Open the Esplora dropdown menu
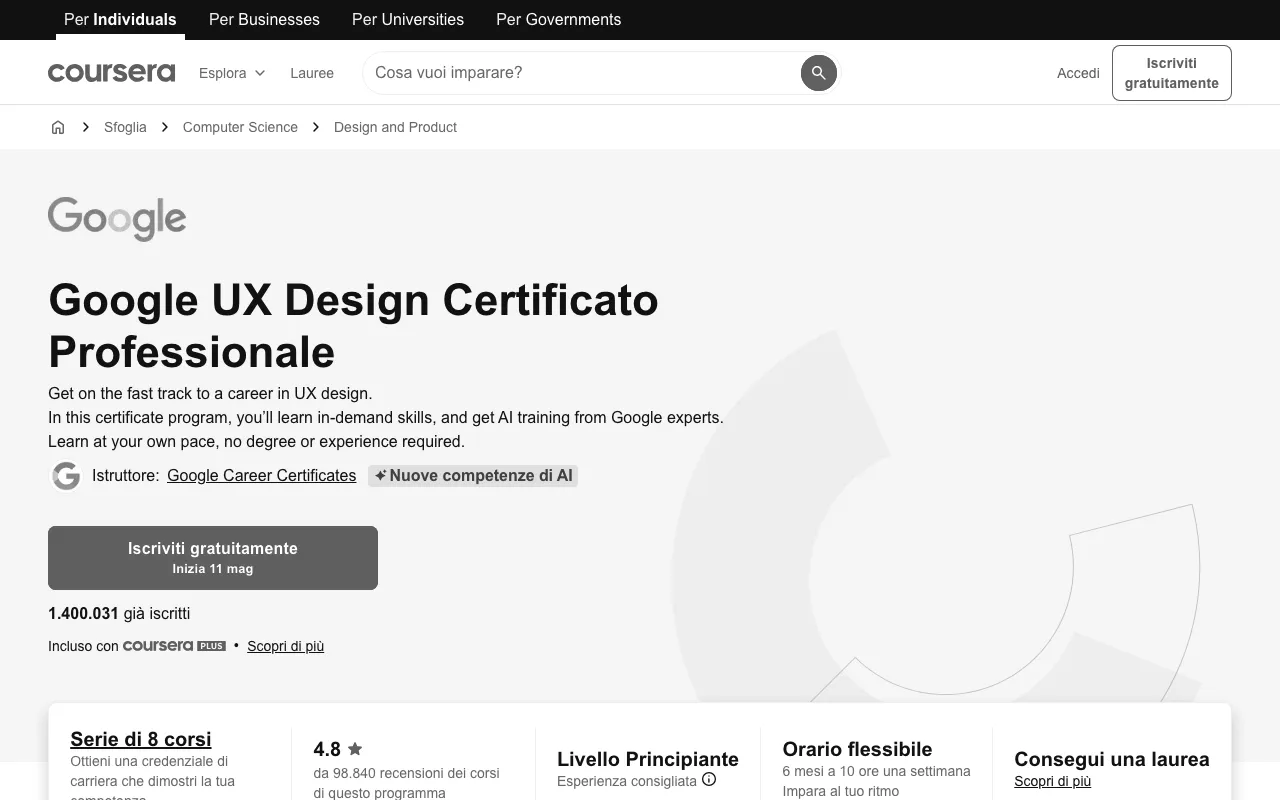This screenshot has width=1280, height=800. (x=232, y=73)
